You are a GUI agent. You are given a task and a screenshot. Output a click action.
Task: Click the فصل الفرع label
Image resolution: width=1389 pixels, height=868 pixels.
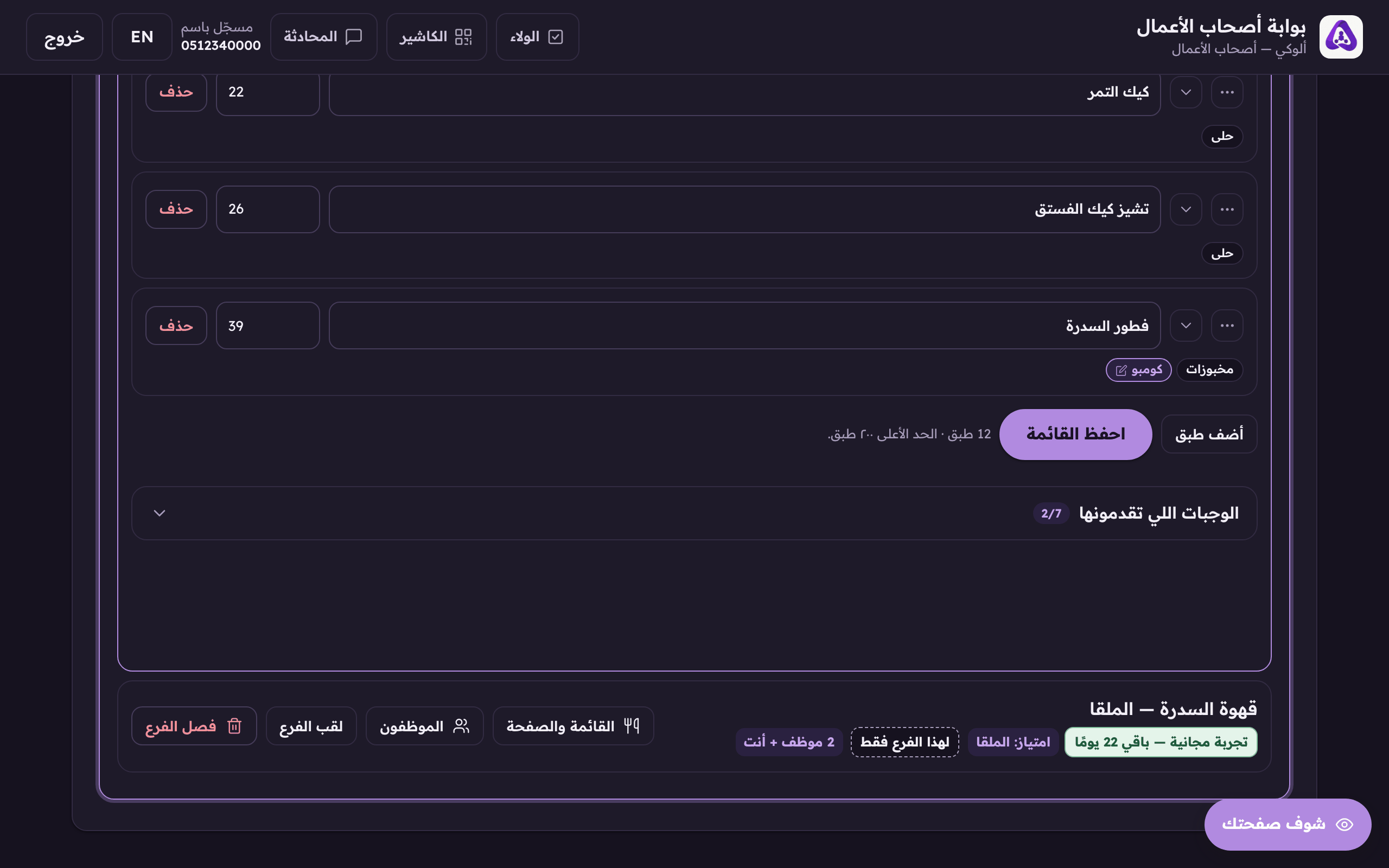(x=181, y=726)
